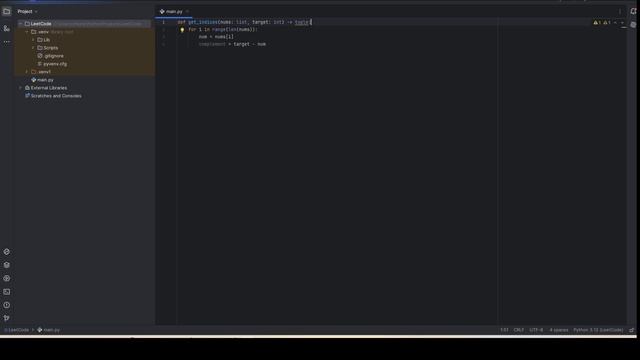The image size is (640, 360).
Task: Click the complement variable on line 4
Action: (212, 44)
